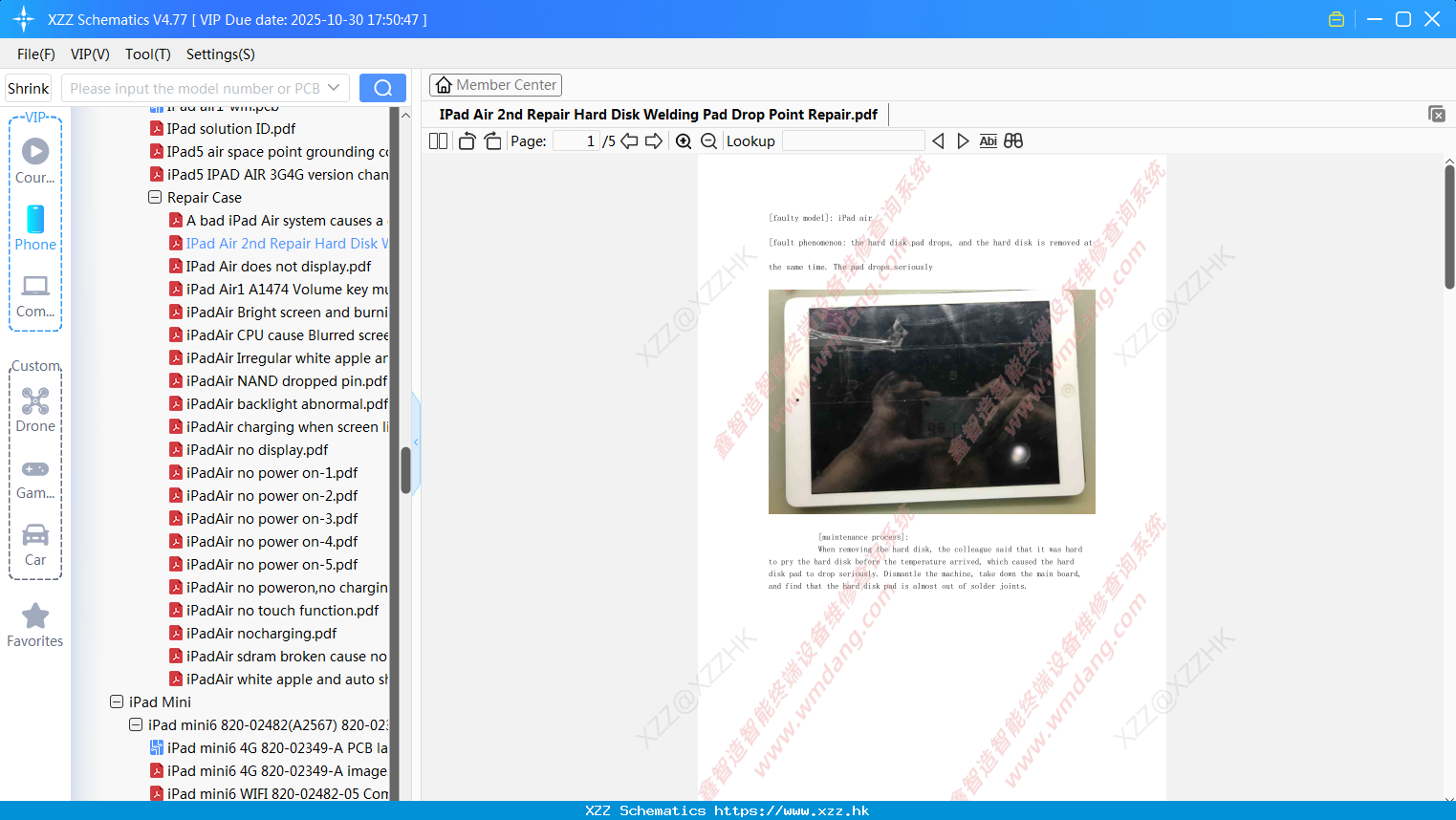The image size is (1456, 820).
Task: Open the Settings(S) menu
Action: point(221,54)
